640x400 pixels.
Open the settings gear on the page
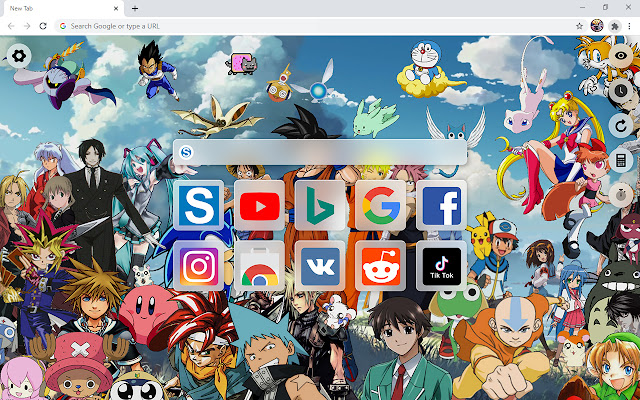[19, 56]
